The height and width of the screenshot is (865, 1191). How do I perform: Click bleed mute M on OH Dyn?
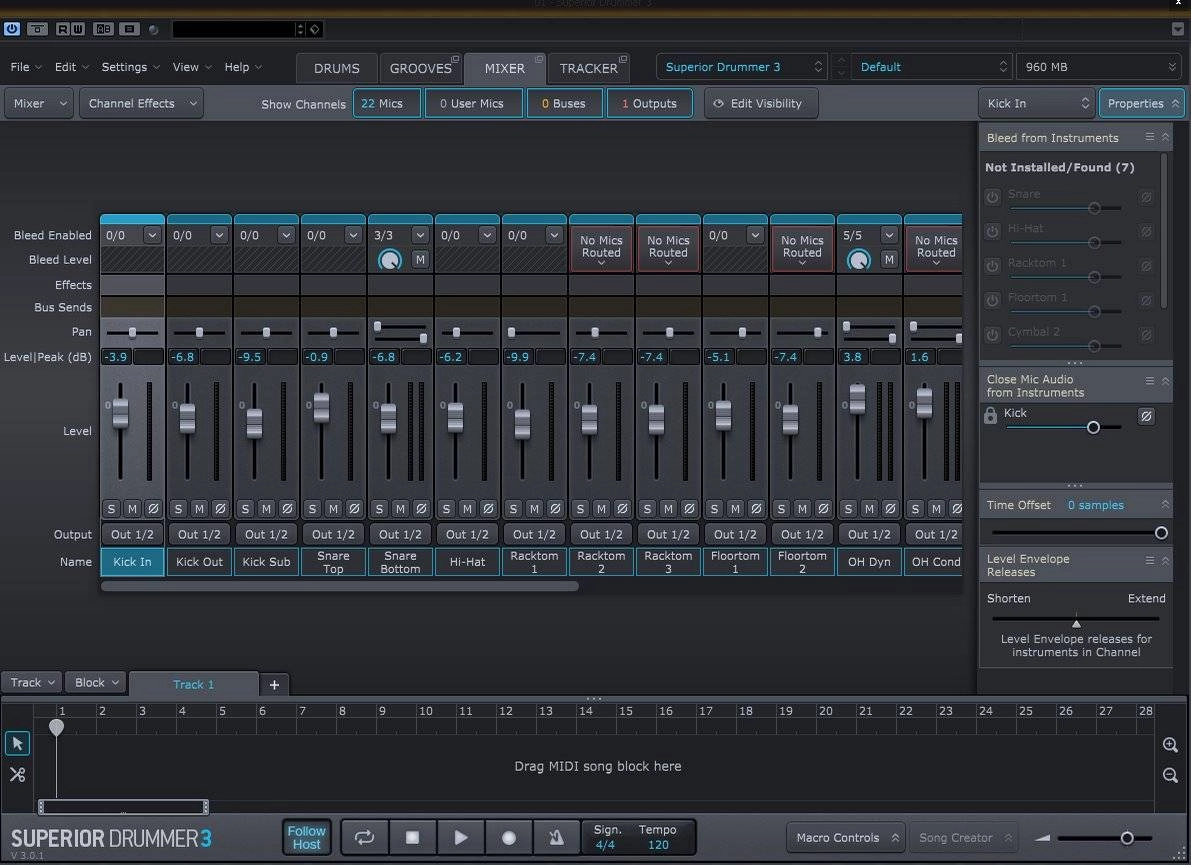click(x=889, y=260)
